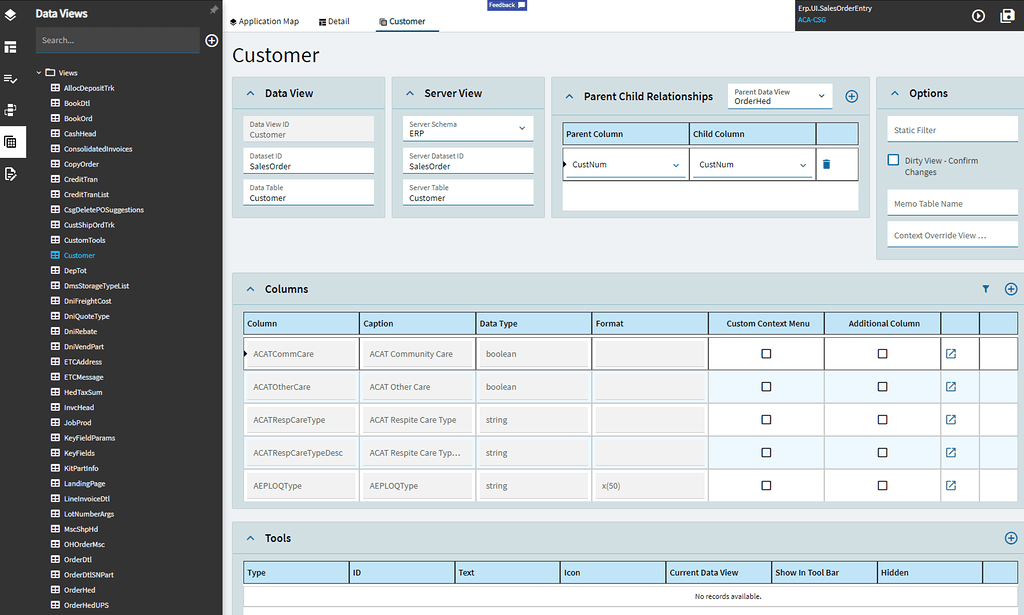Click the Feedback button

pyautogui.click(x=506, y=5)
